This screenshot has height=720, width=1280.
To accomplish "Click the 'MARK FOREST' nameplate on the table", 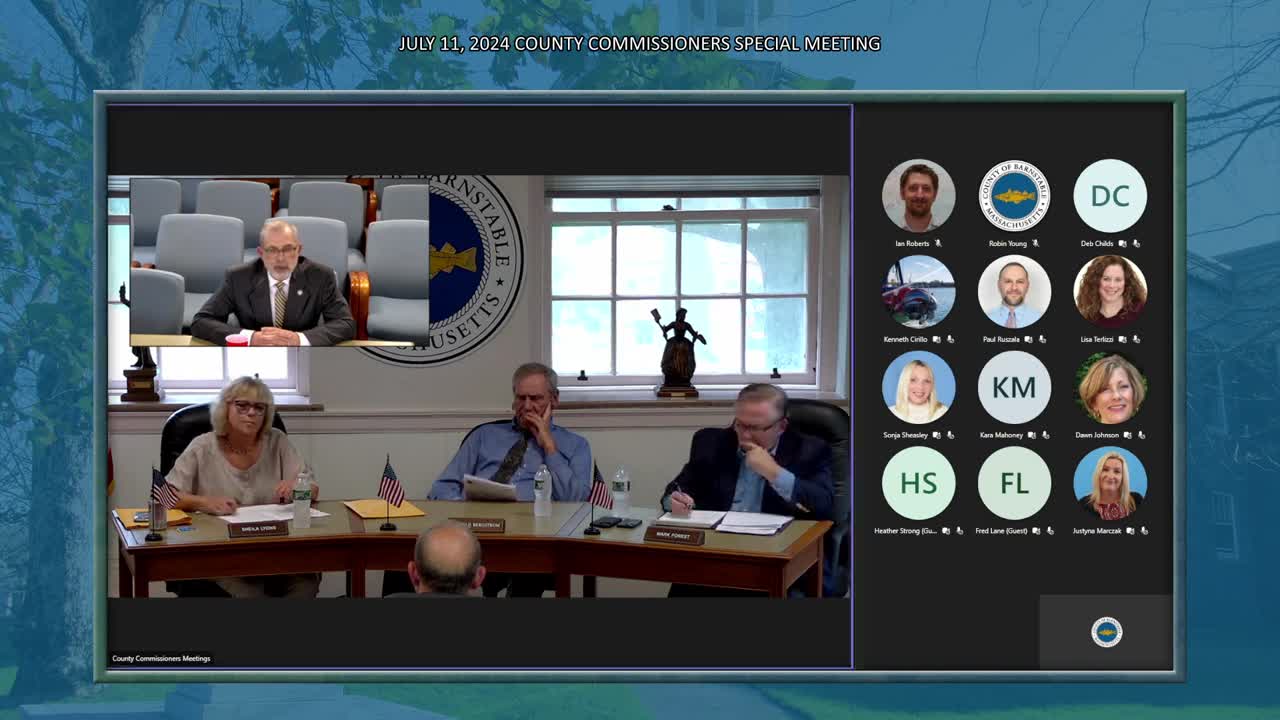I will pos(674,537).
